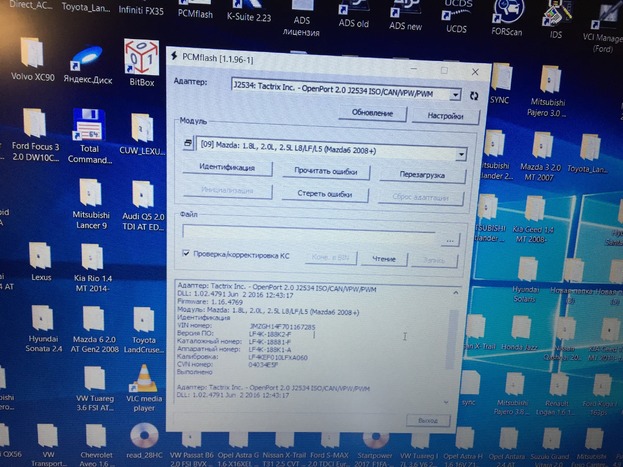623x467 pixels.
Task: Toggle Проверка/корректировка КС checkbox
Action: point(187,256)
